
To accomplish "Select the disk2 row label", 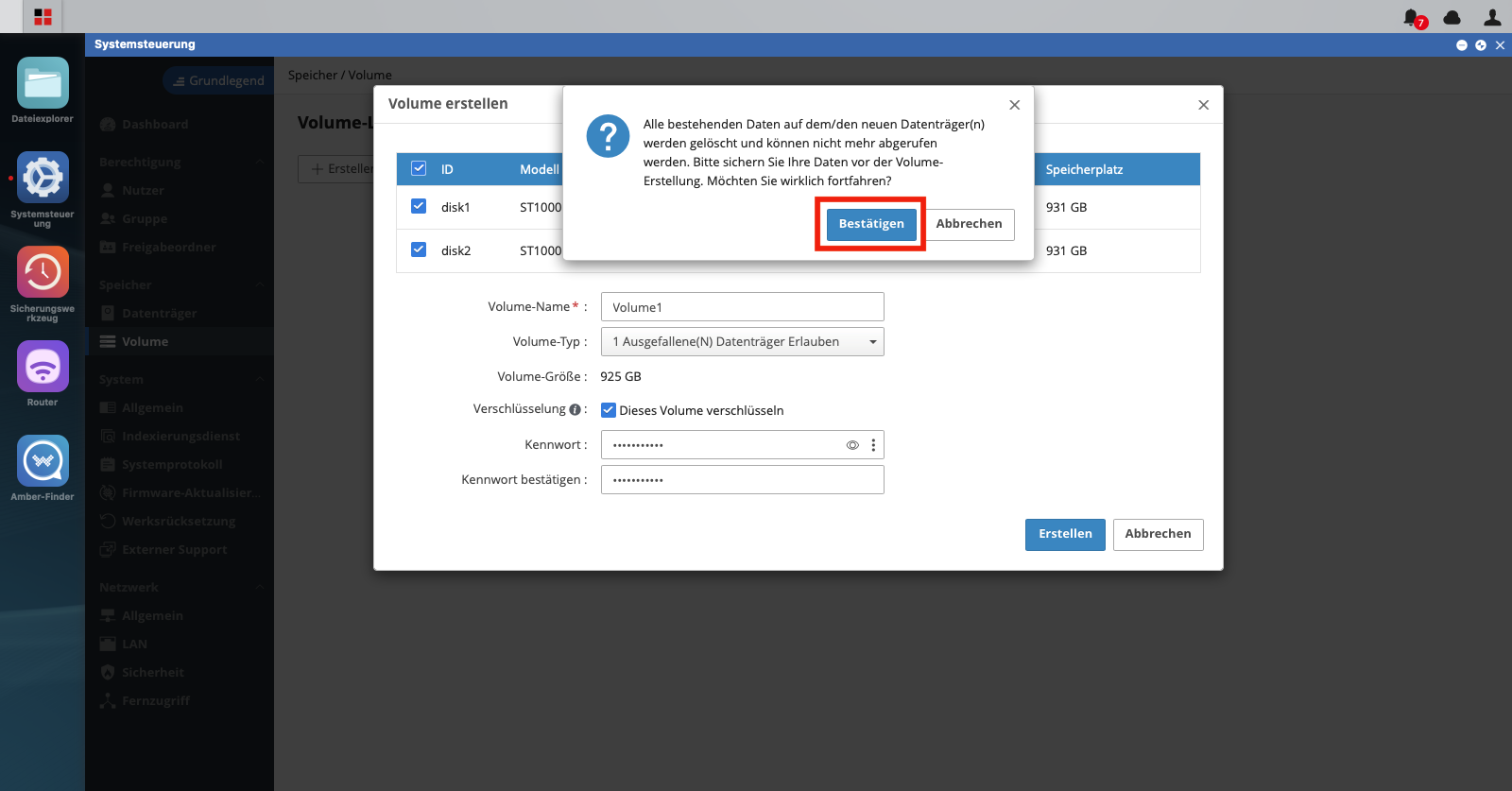I will pyautogui.click(x=455, y=250).
